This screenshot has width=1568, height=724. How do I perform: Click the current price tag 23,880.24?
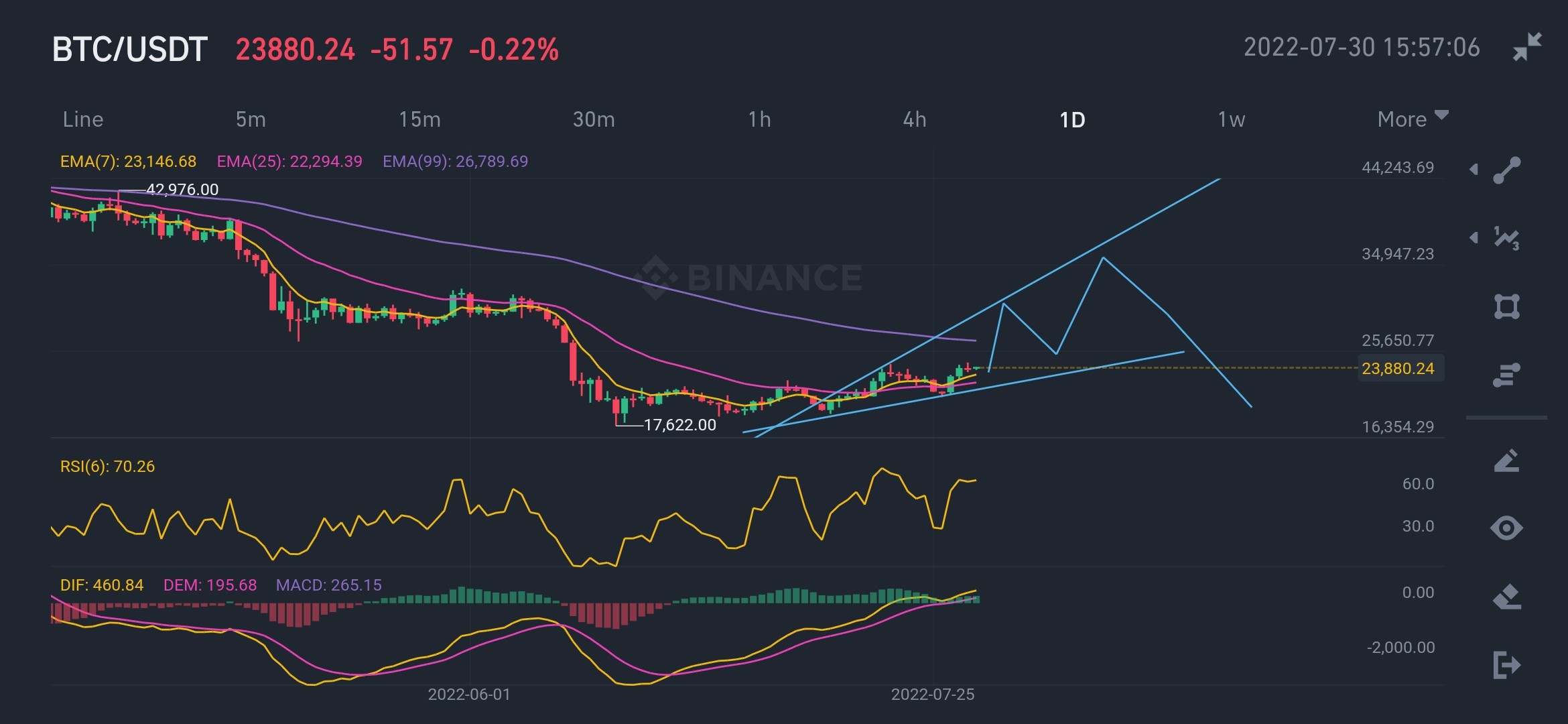1400,368
